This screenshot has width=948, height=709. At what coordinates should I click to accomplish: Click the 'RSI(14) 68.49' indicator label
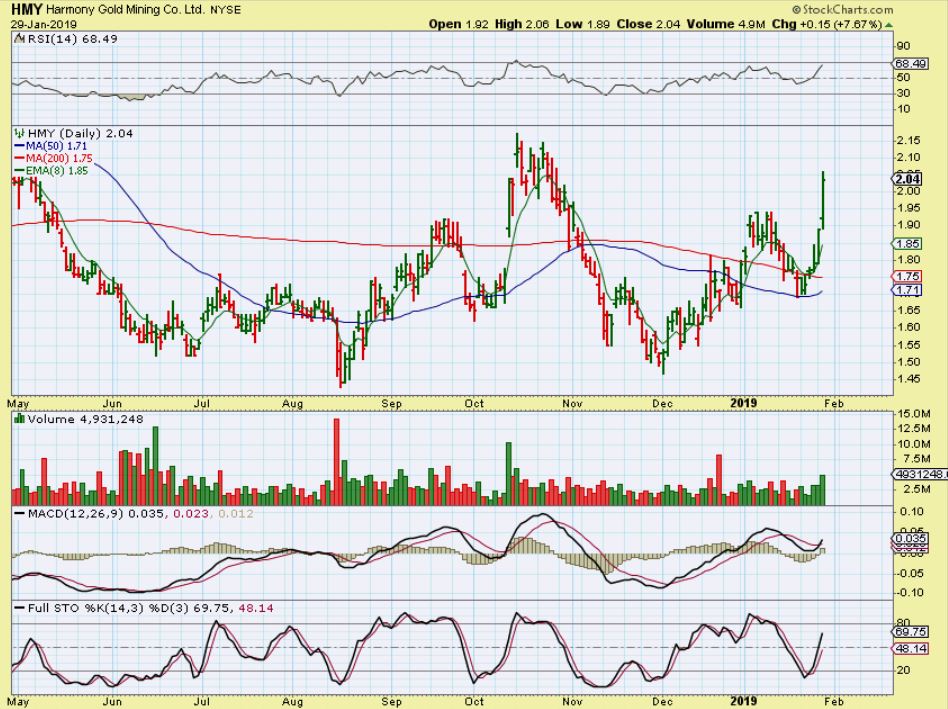pyautogui.click(x=73, y=39)
